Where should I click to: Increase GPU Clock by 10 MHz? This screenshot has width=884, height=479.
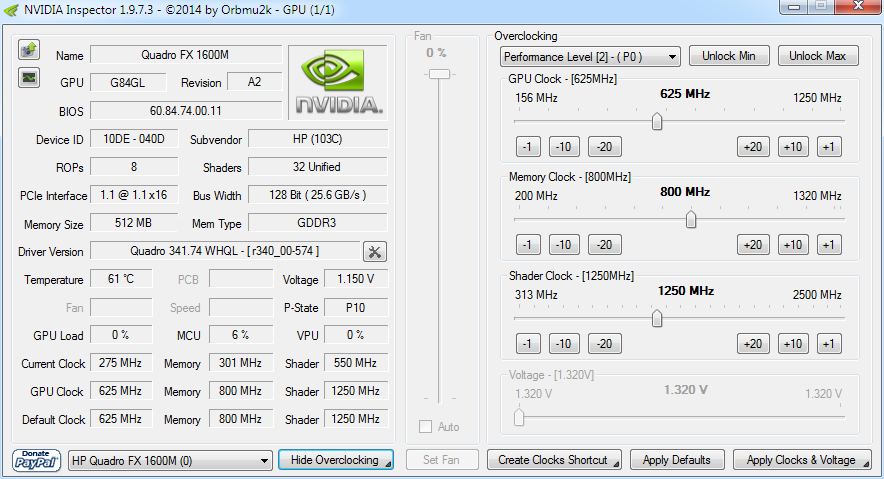tap(793, 147)
